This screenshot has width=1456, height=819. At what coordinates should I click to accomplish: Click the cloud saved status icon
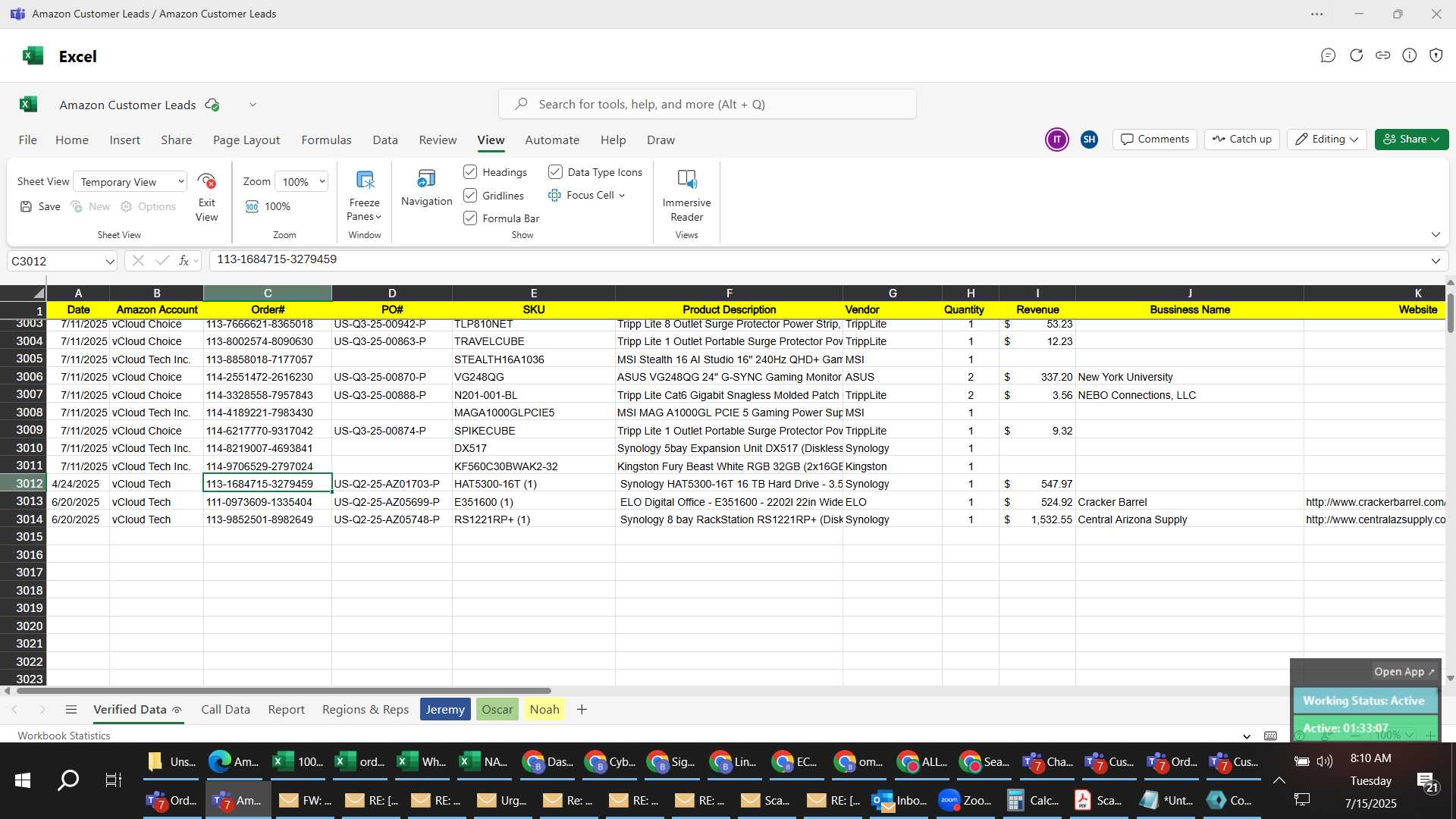(x=212, y=105)
